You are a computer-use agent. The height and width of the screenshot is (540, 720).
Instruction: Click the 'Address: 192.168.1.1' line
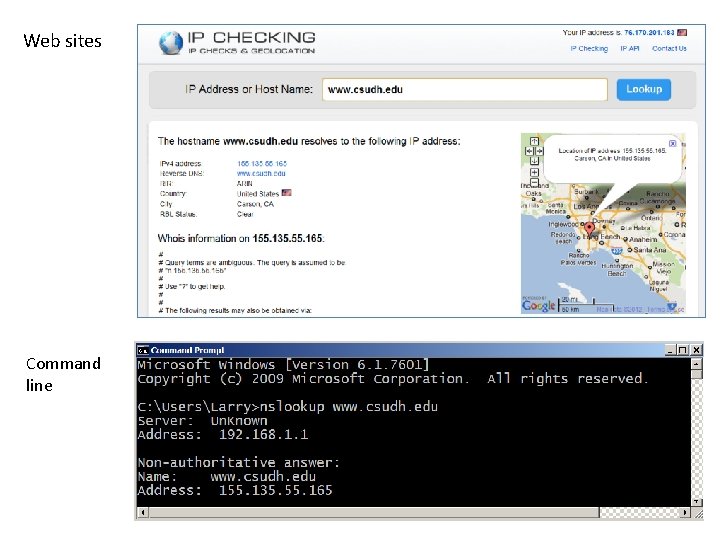click(223, 435)
